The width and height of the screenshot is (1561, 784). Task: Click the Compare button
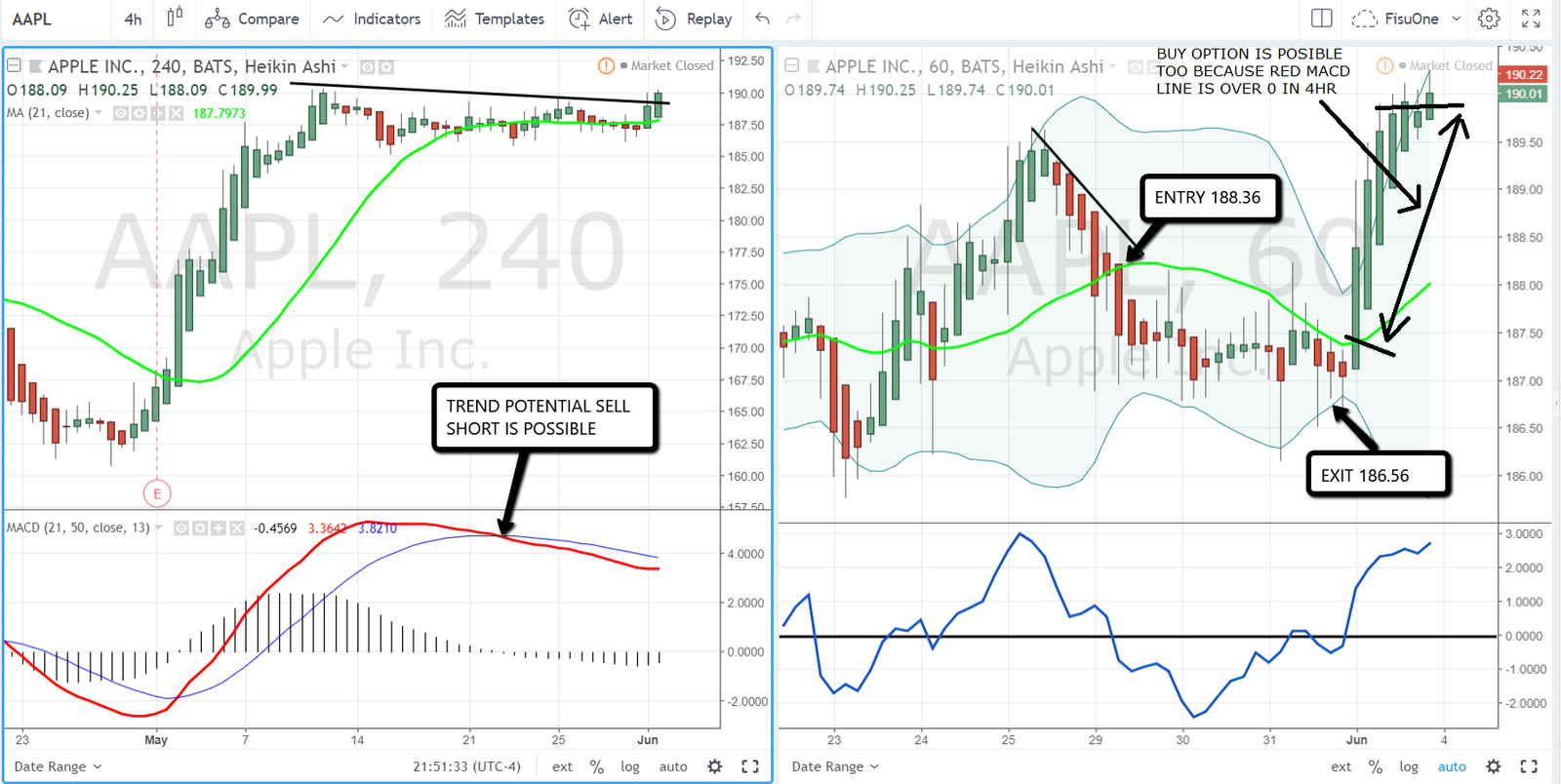click(252, 19)
